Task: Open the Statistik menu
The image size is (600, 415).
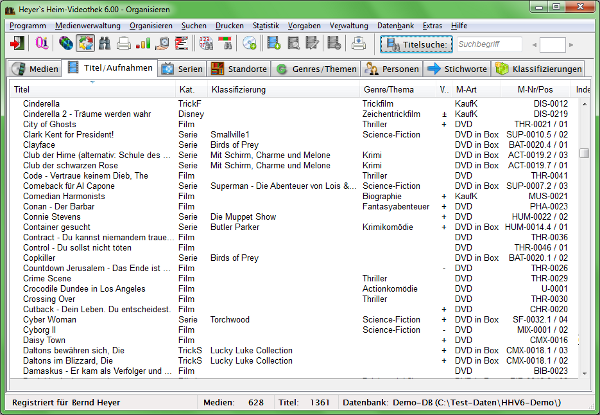Action: click(x=266, y=23)
